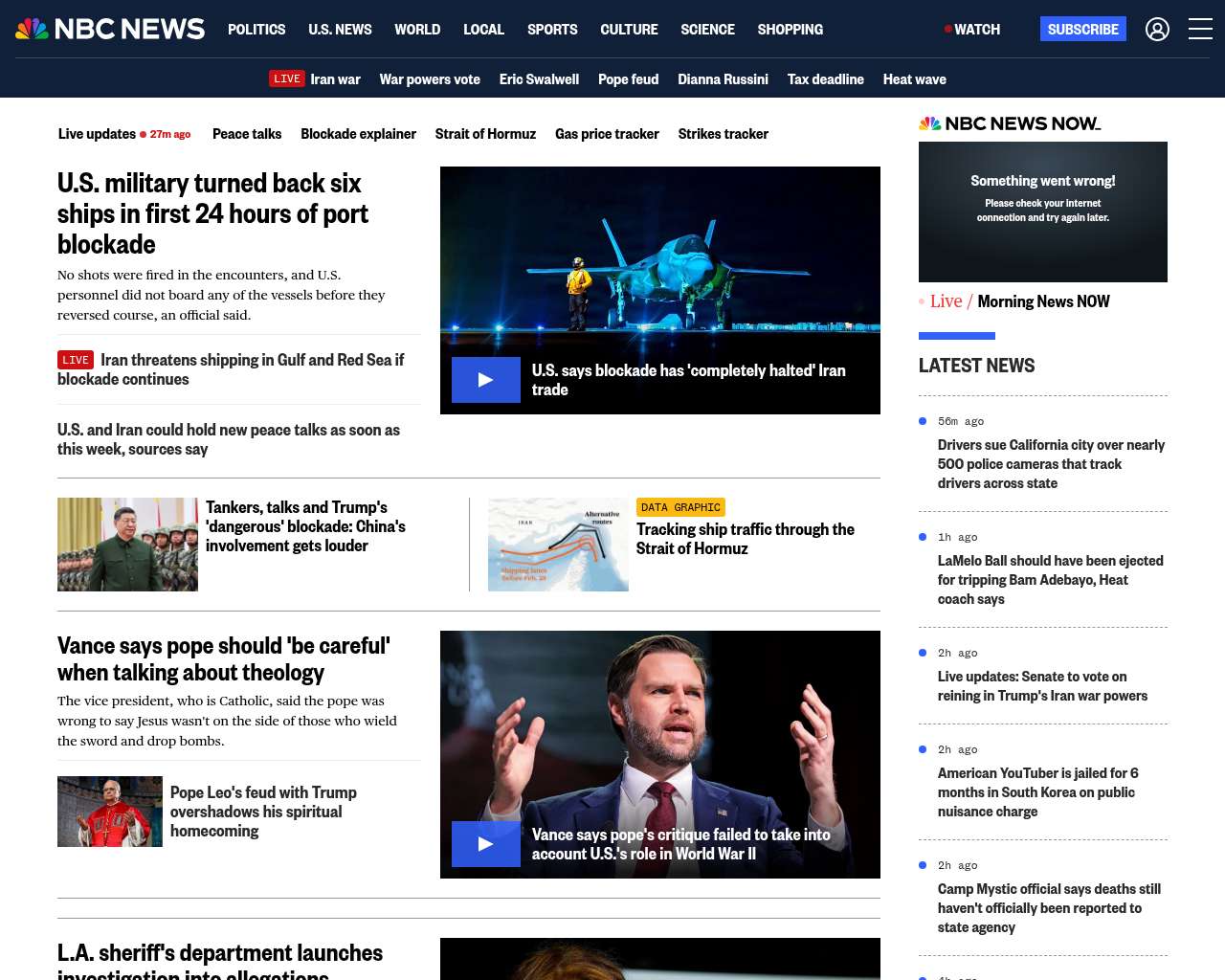Open the LaMelo Ball ejection story
1225x980 pixels.
1050,580
